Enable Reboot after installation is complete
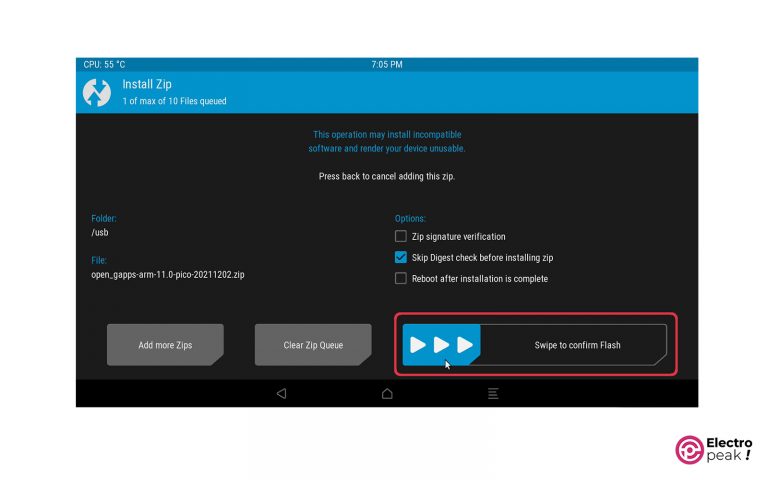Image resolution: width=768 pixels, height=480 pixels. (x=401, y=278)
